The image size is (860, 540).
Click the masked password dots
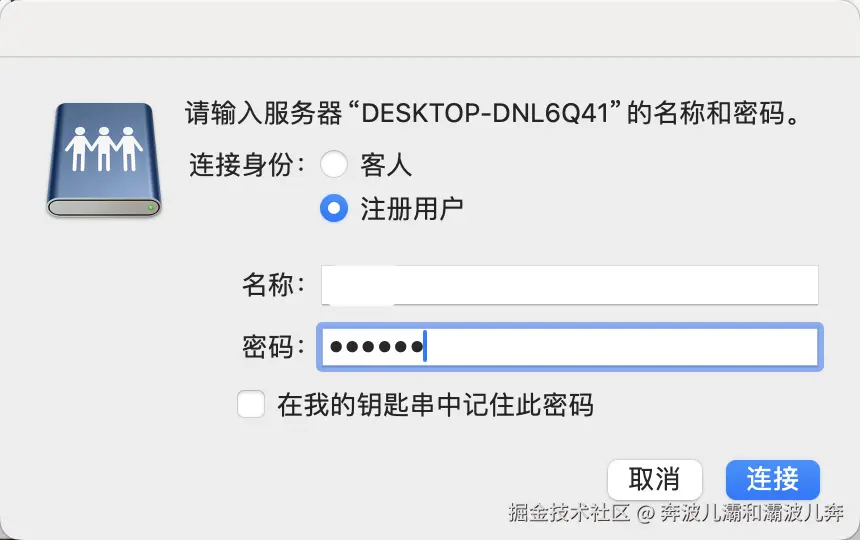377,347
